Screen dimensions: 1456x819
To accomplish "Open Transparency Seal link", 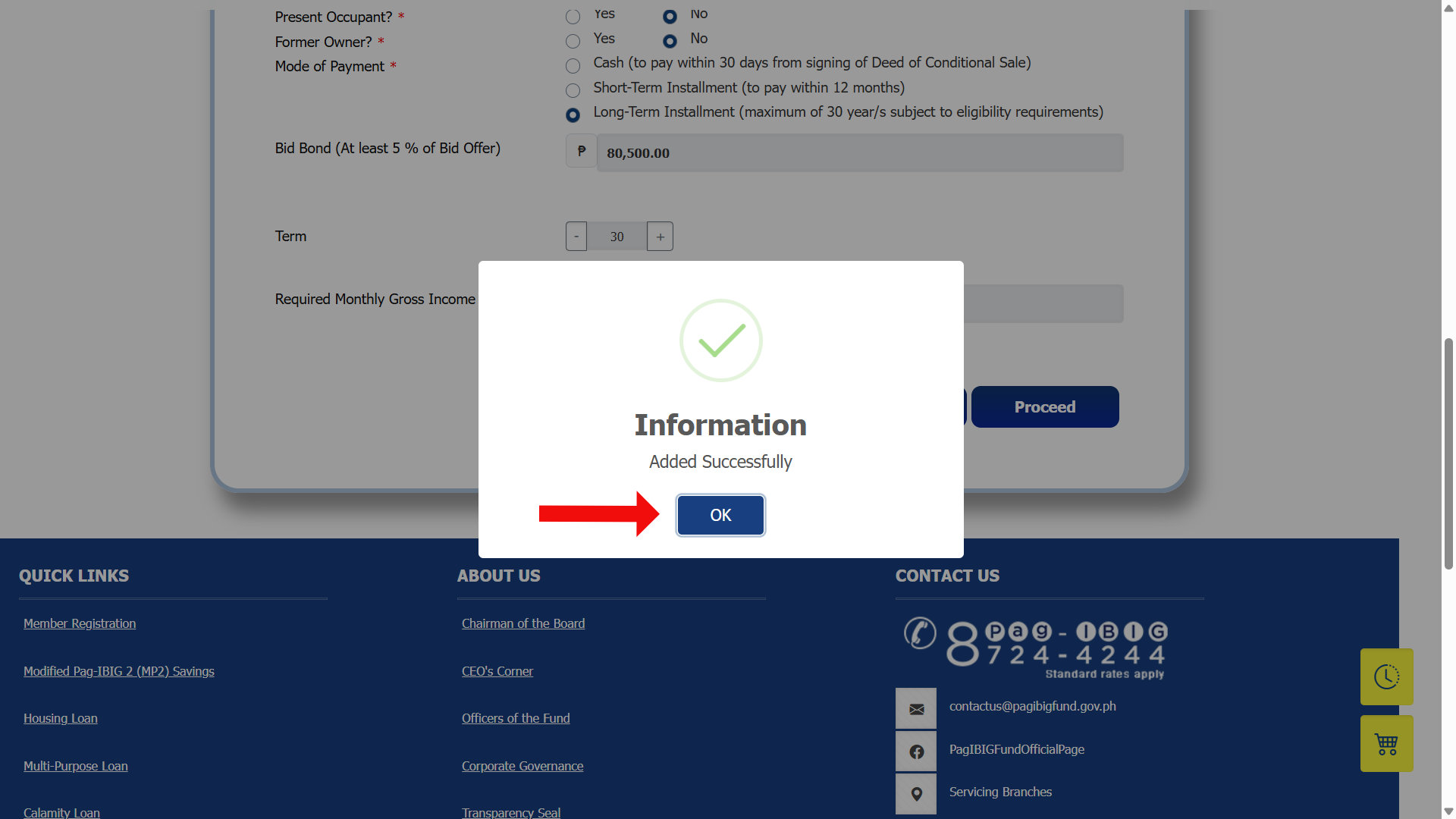I will [x=511, y=812].
